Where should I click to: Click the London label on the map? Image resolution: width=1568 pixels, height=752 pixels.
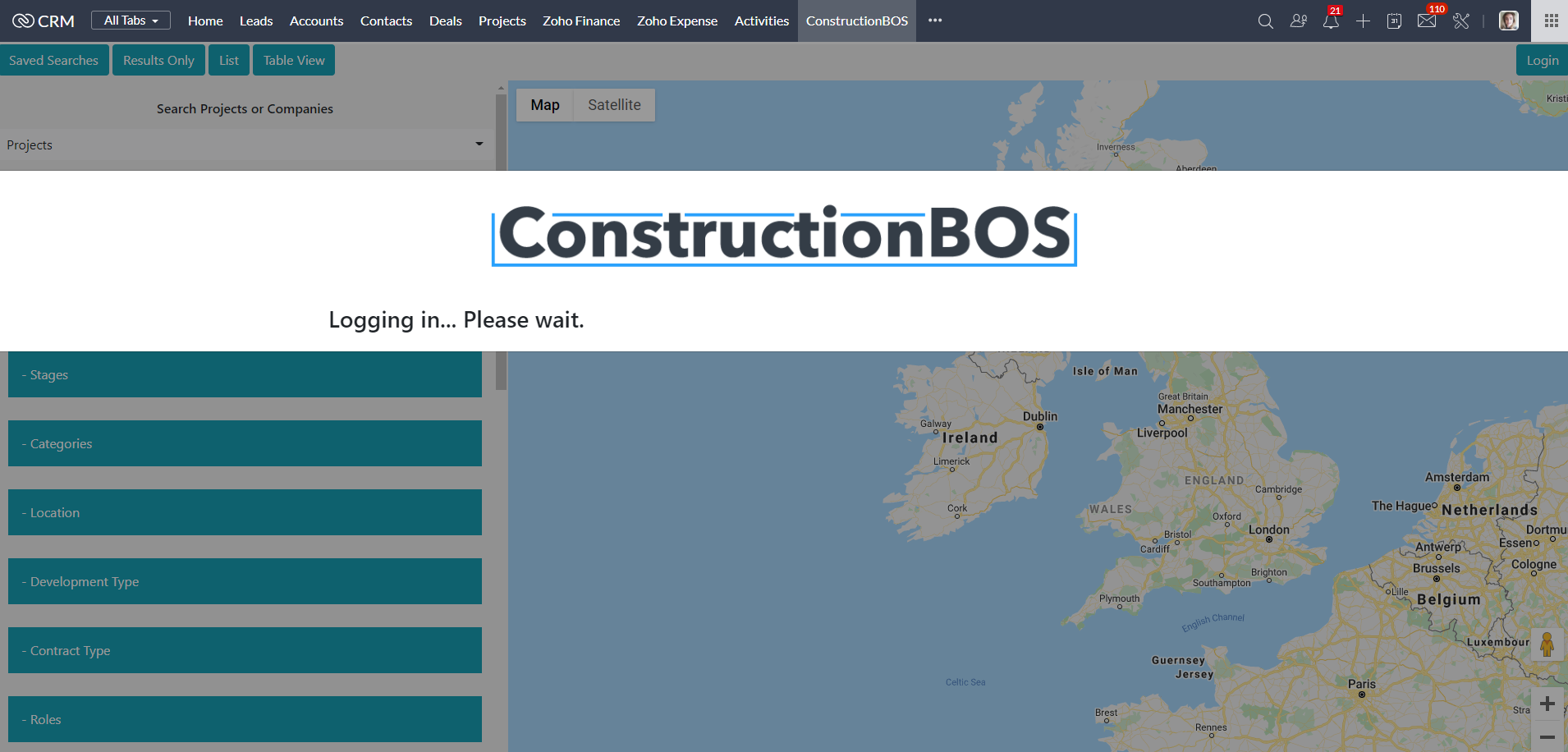click(x=1269, y=530)
